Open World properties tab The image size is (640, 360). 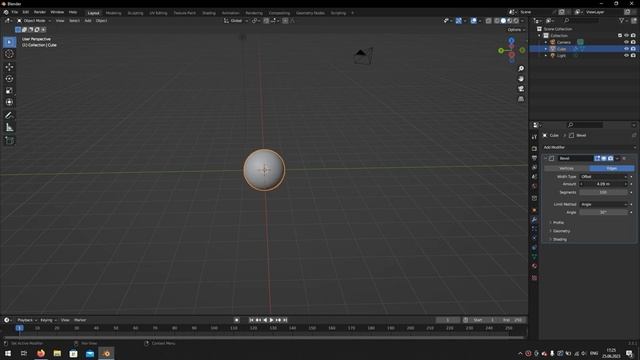point(534,186)
